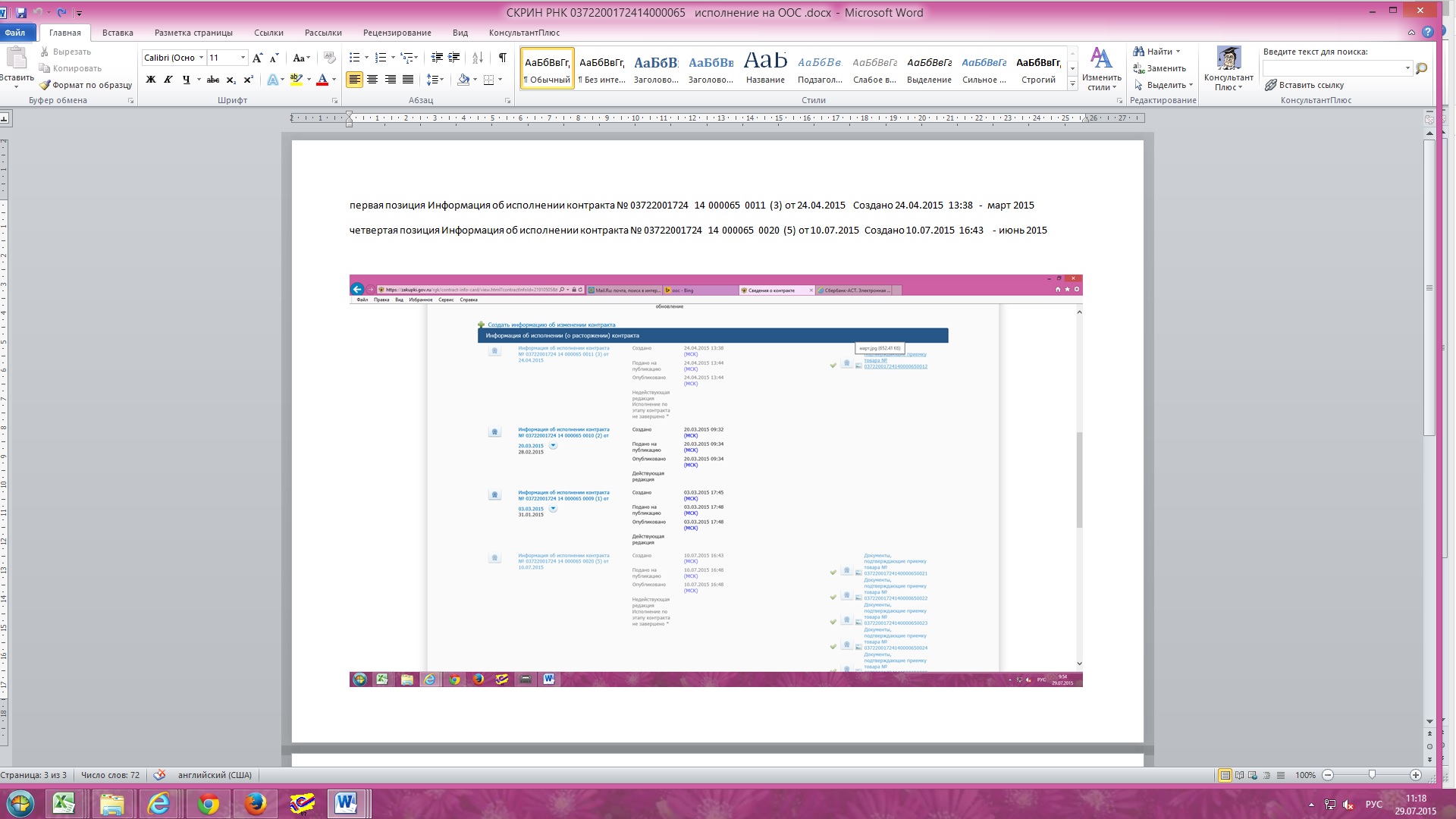Apply text highlight color
This screenshot has height=819, width=1456.
click(297, 80)
